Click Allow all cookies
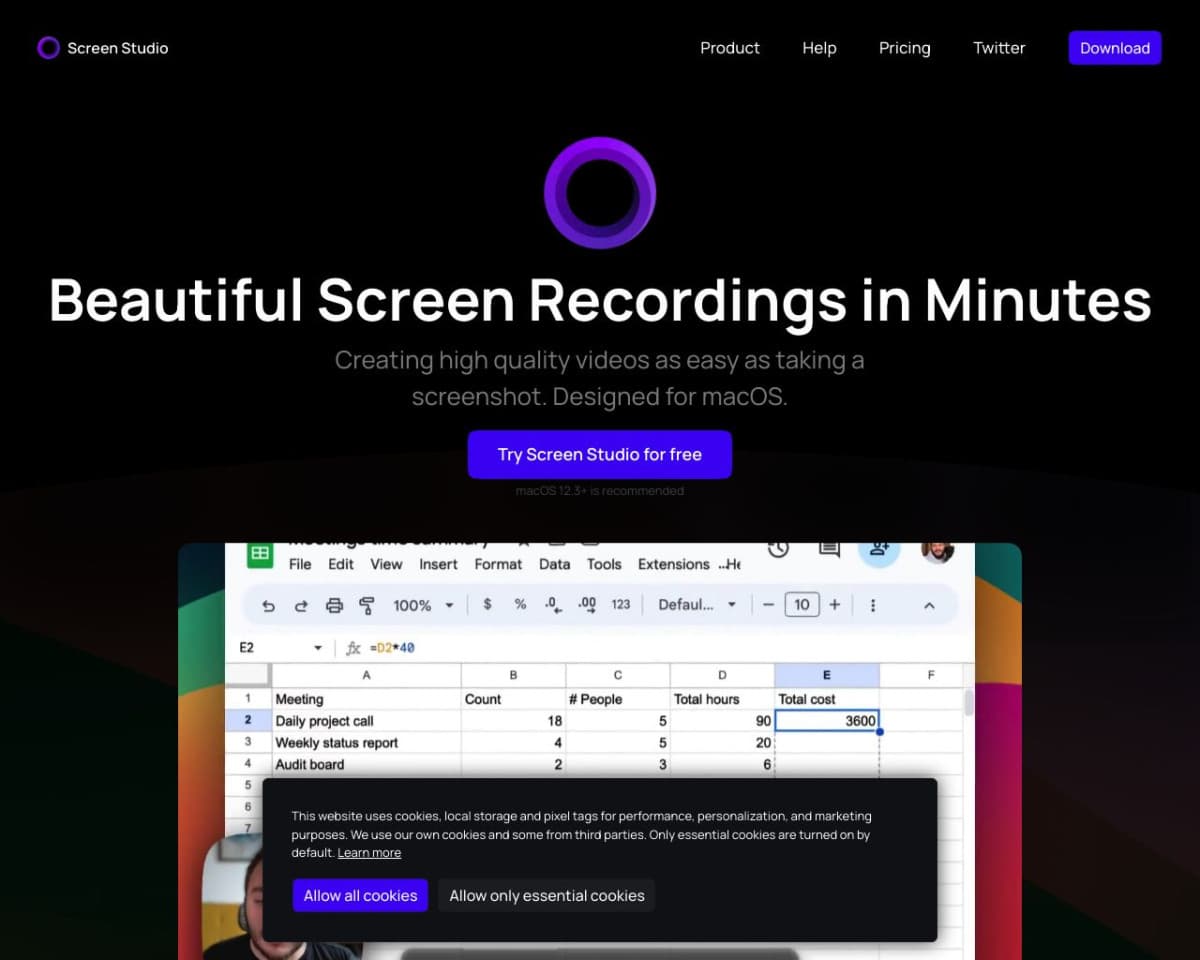The width and height of the screenshot is (1200, 960). (360, 895)
